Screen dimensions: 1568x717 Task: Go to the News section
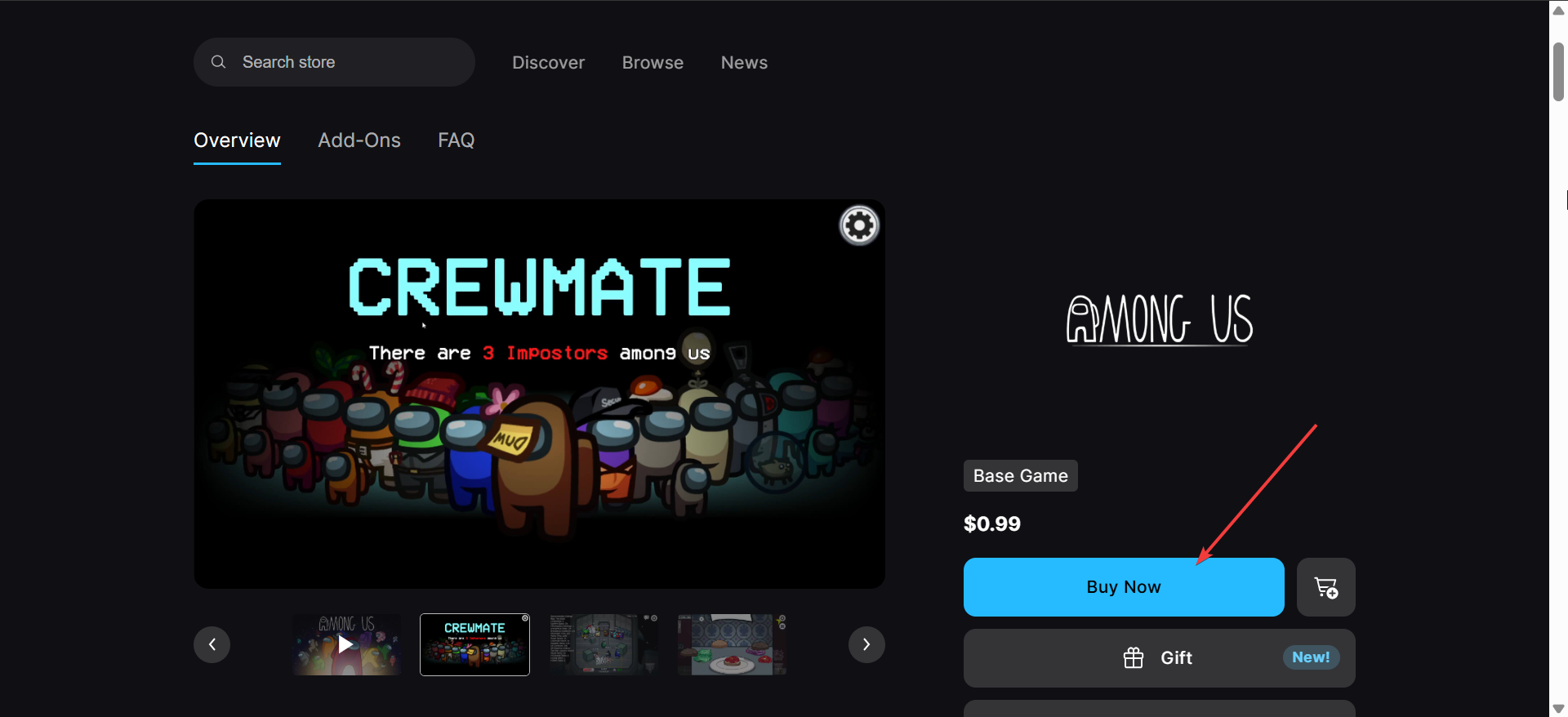tap(744, 63)
